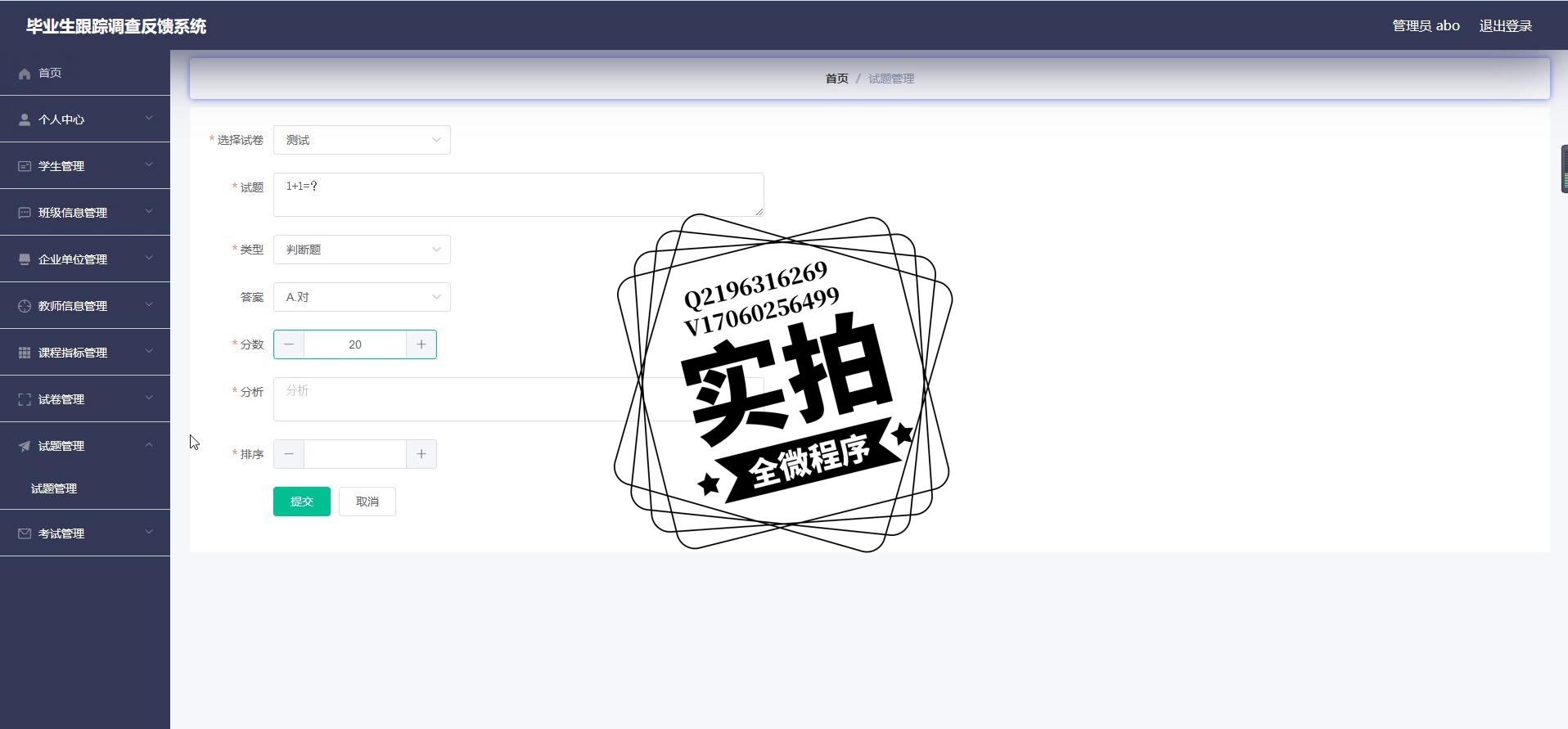Click the globe icon for 教师信息管理
Viewport: 1568px width, 729px height.
[x=25, y=306]
